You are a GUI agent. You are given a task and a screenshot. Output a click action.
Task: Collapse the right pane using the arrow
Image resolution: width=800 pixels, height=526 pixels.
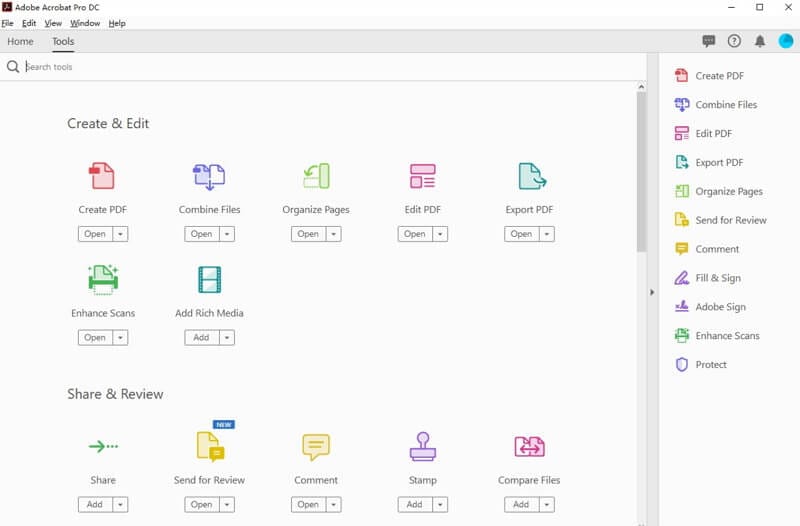pos(652,292)
